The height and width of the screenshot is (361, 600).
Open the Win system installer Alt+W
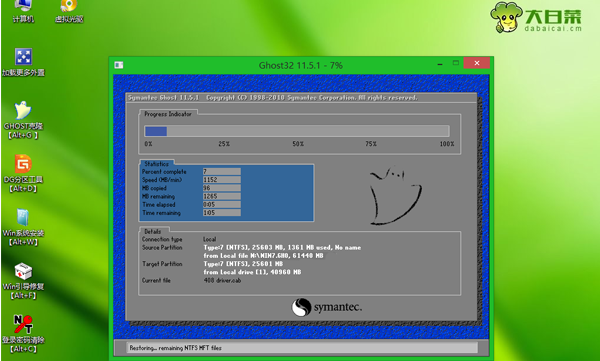(23, 227)
